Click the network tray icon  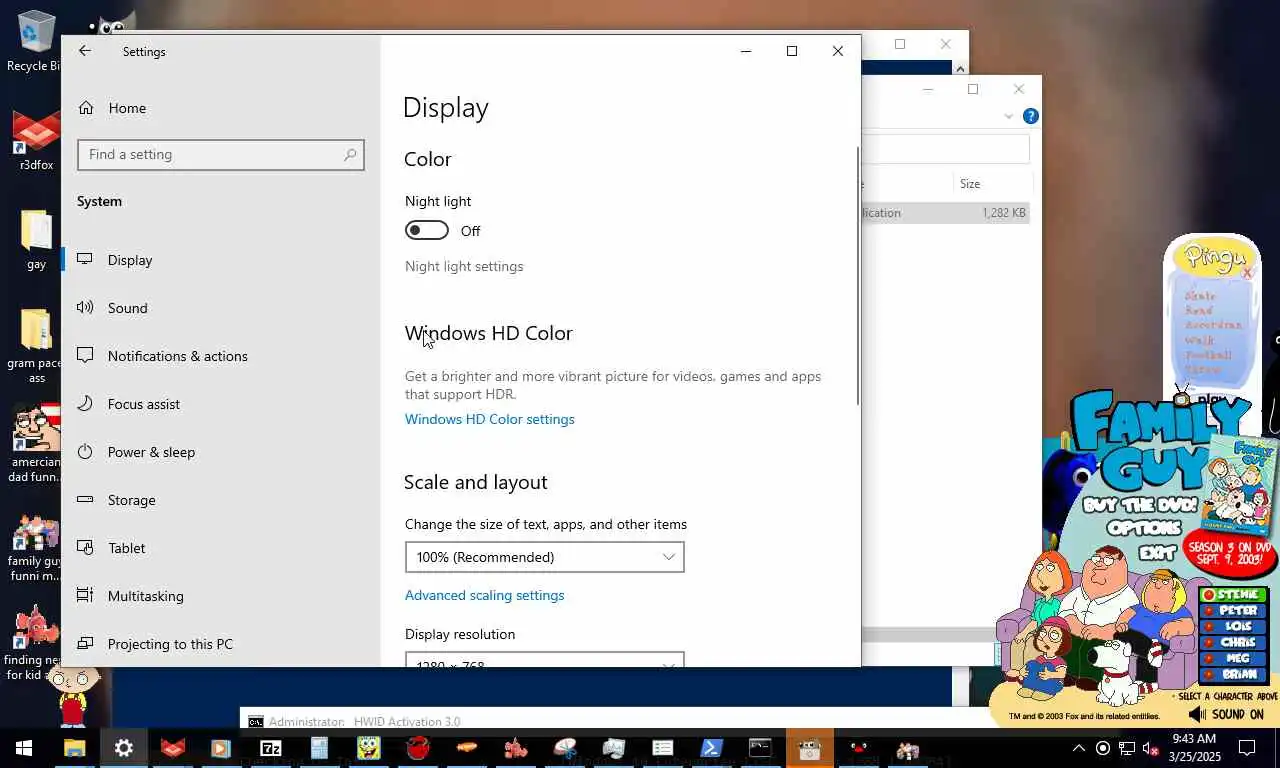(x=1127, y=748)
